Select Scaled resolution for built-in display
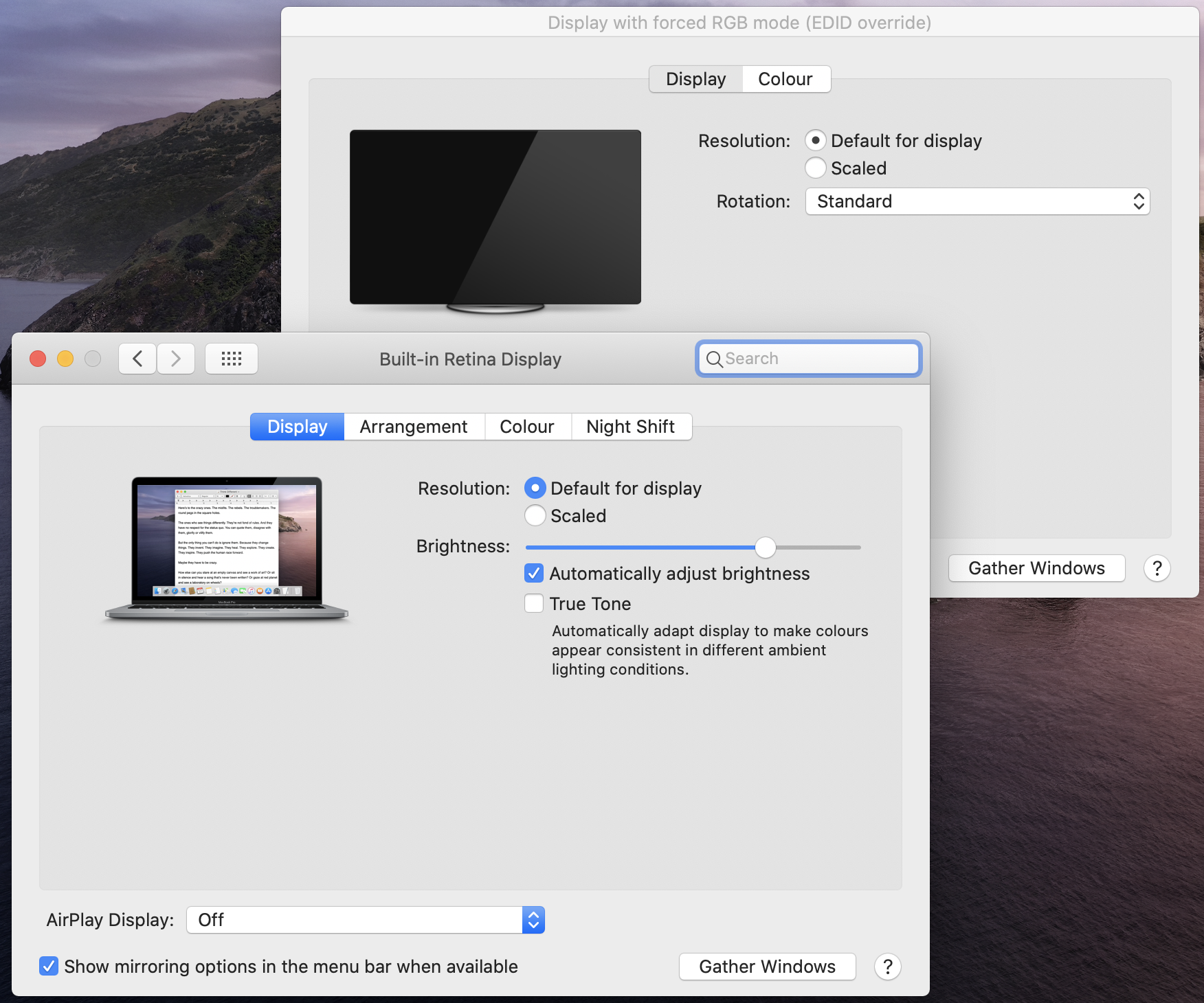The image size is (1204, 1003). [535, 516]
